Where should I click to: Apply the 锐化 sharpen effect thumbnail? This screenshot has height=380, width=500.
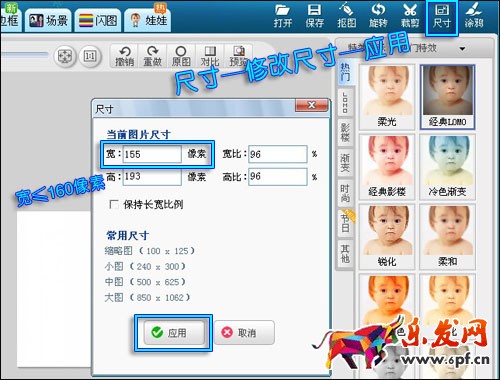pyautogui.click(x=387, y=237)
